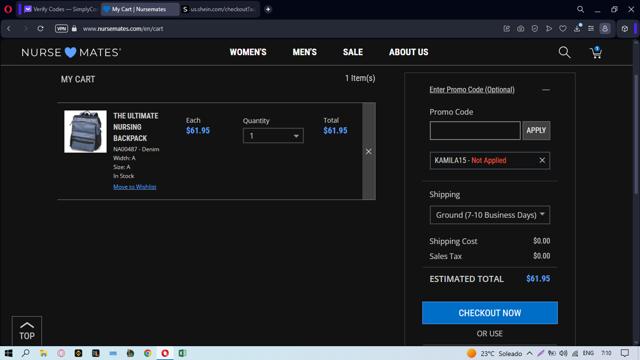Click the ENG language indicator
The width and height of the screenshot is (640, 360).
(x=588, y=353)
